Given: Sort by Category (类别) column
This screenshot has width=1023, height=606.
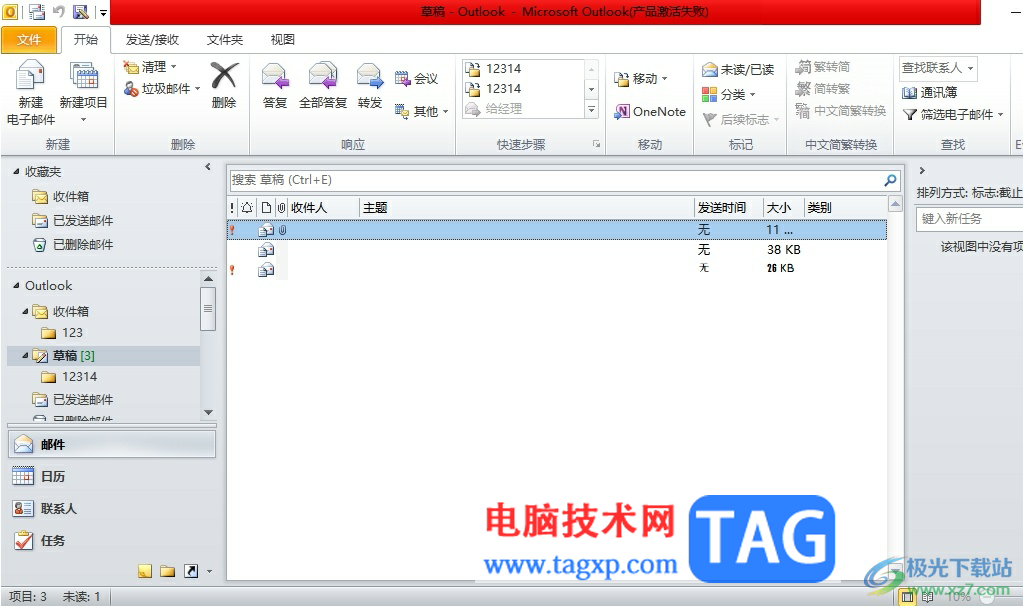Looking at the screenshot, I should [845, 207].
